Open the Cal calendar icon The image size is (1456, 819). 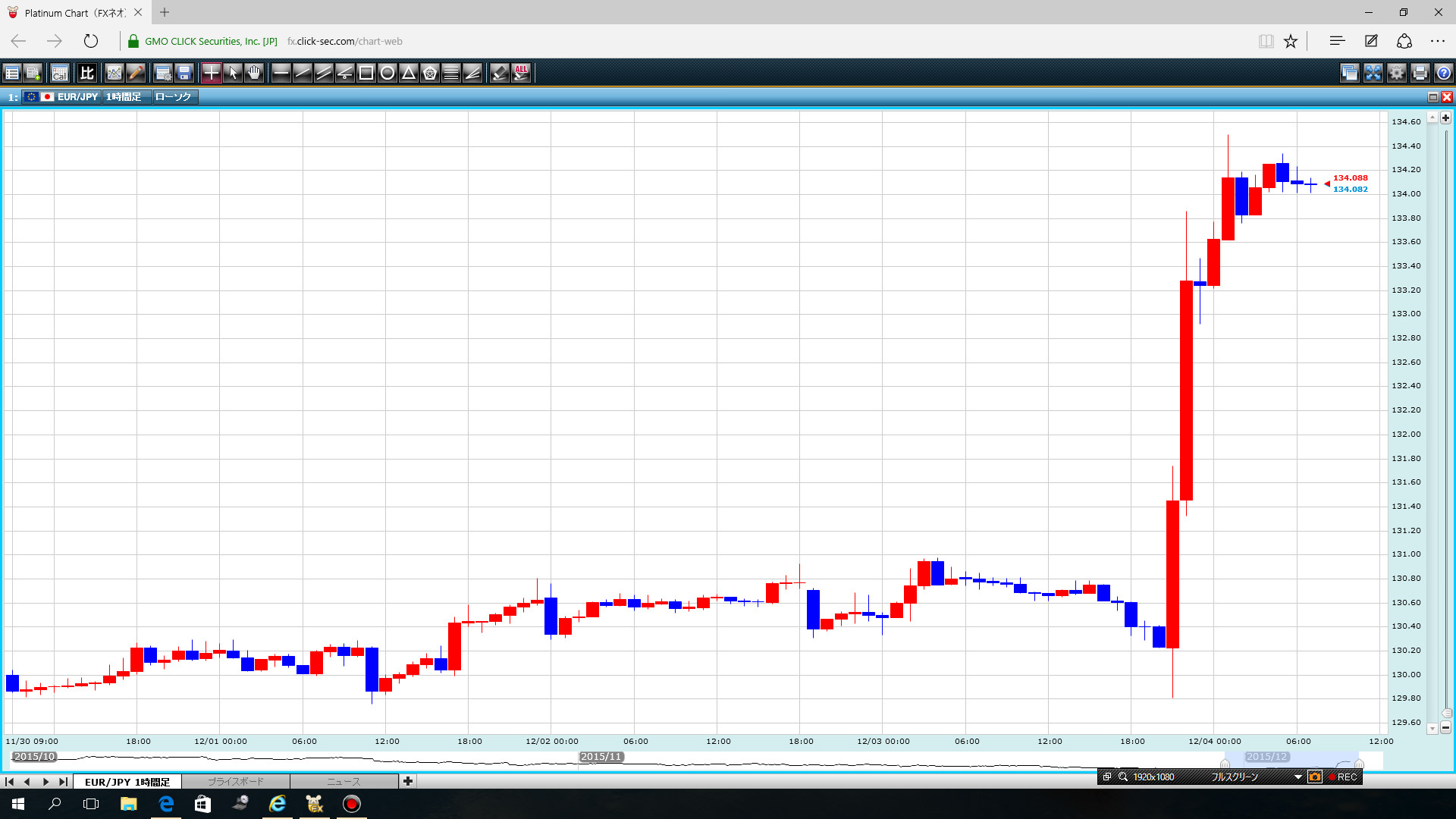click(x=60, y=73)
